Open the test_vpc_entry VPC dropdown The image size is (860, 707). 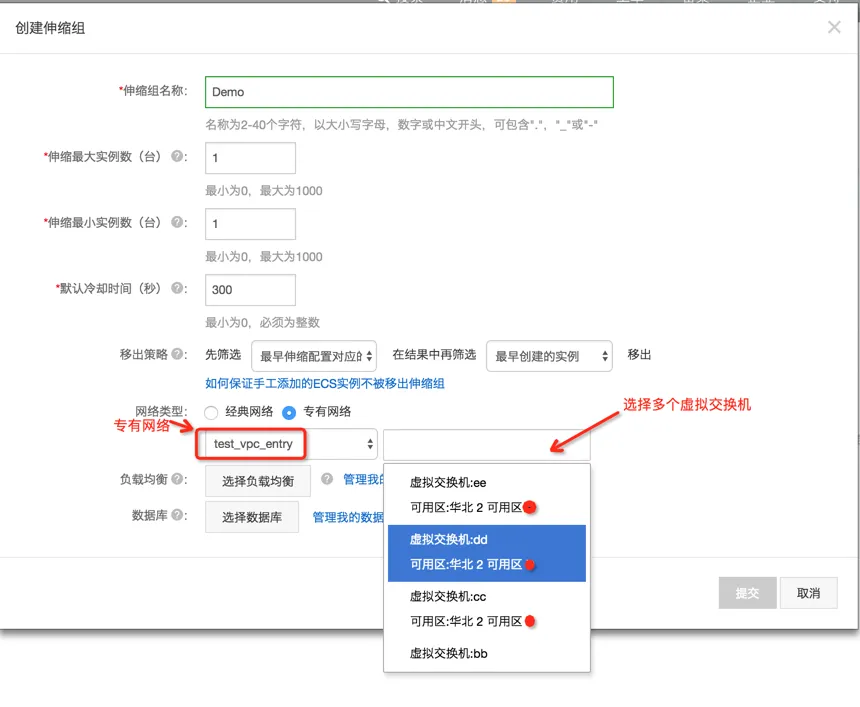point(286,443)
